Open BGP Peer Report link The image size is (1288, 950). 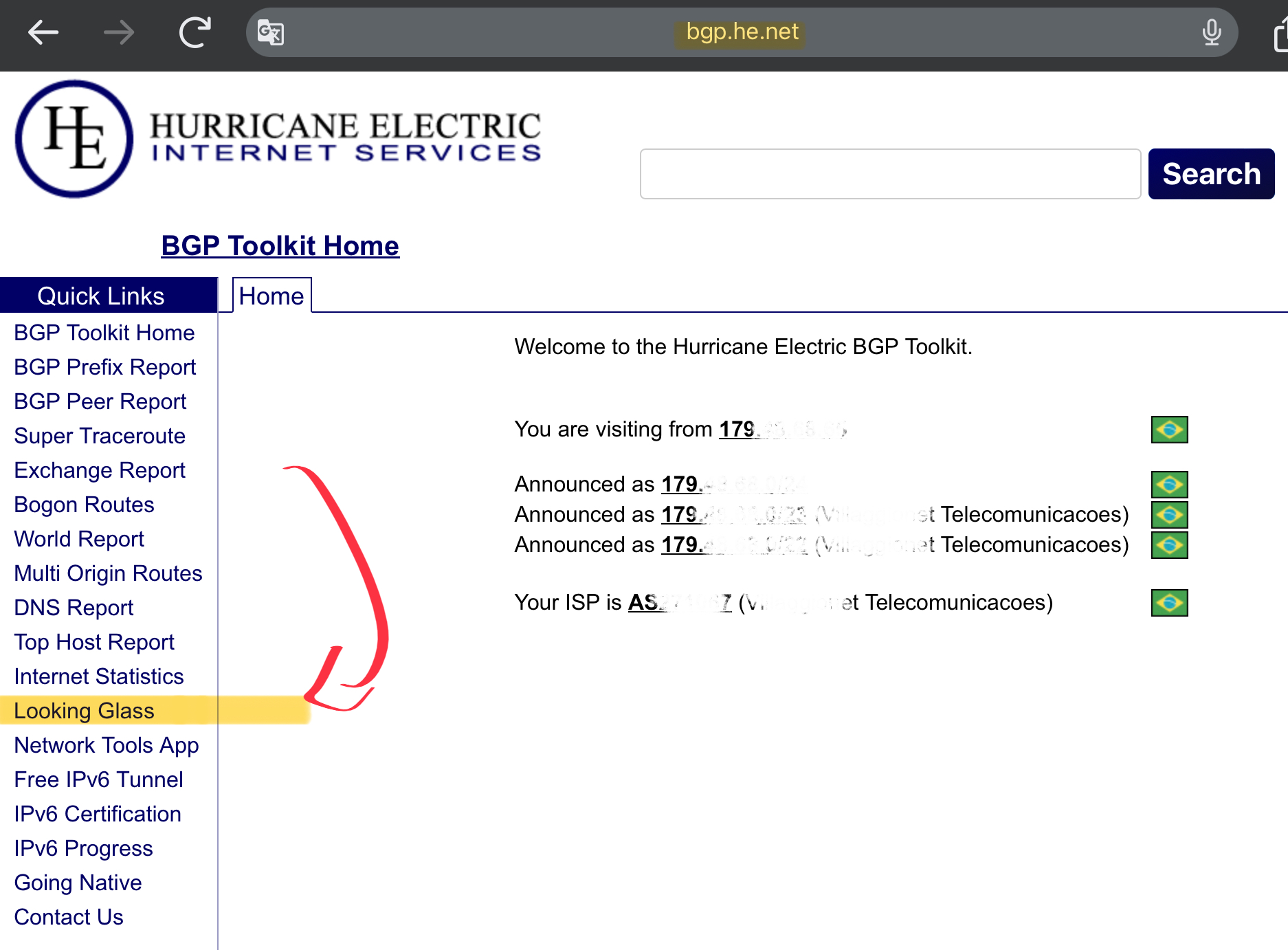[100, 401]
